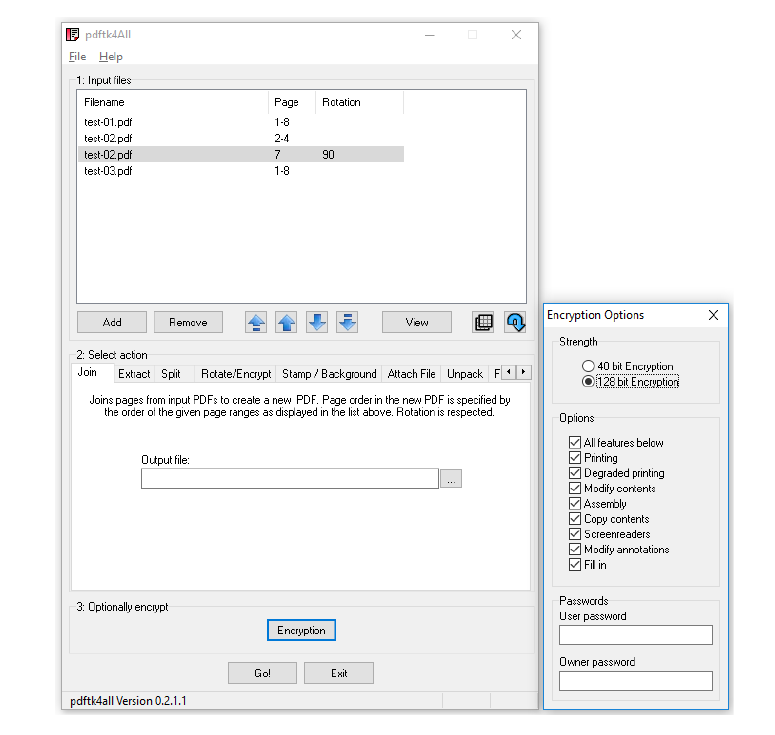Click the move-to-top arrow icon
Screen dimensions: 775x735
click(x=256, y=322)
